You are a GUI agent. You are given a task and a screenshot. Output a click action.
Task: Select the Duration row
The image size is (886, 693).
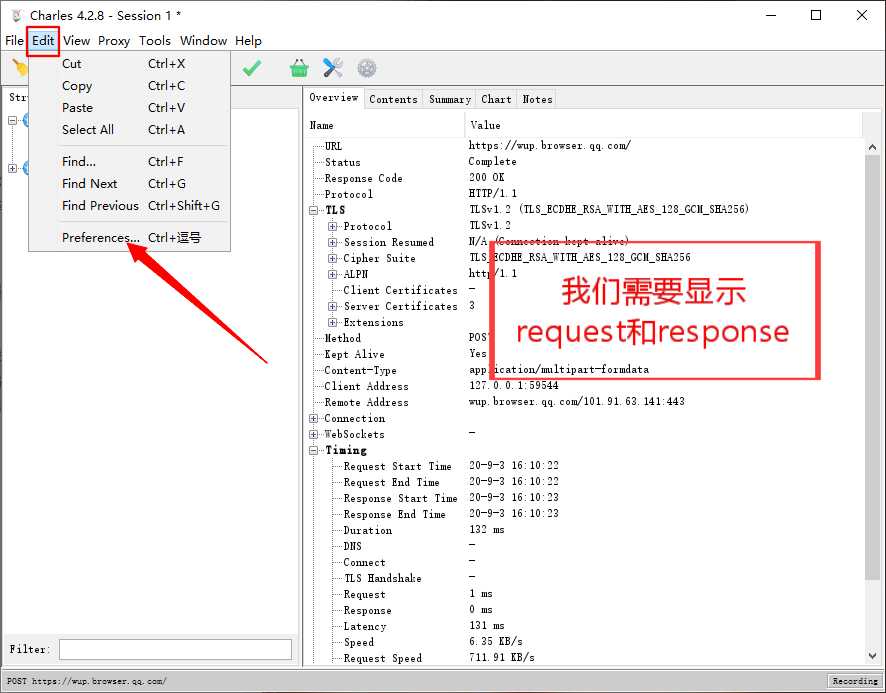click(585, 530)
